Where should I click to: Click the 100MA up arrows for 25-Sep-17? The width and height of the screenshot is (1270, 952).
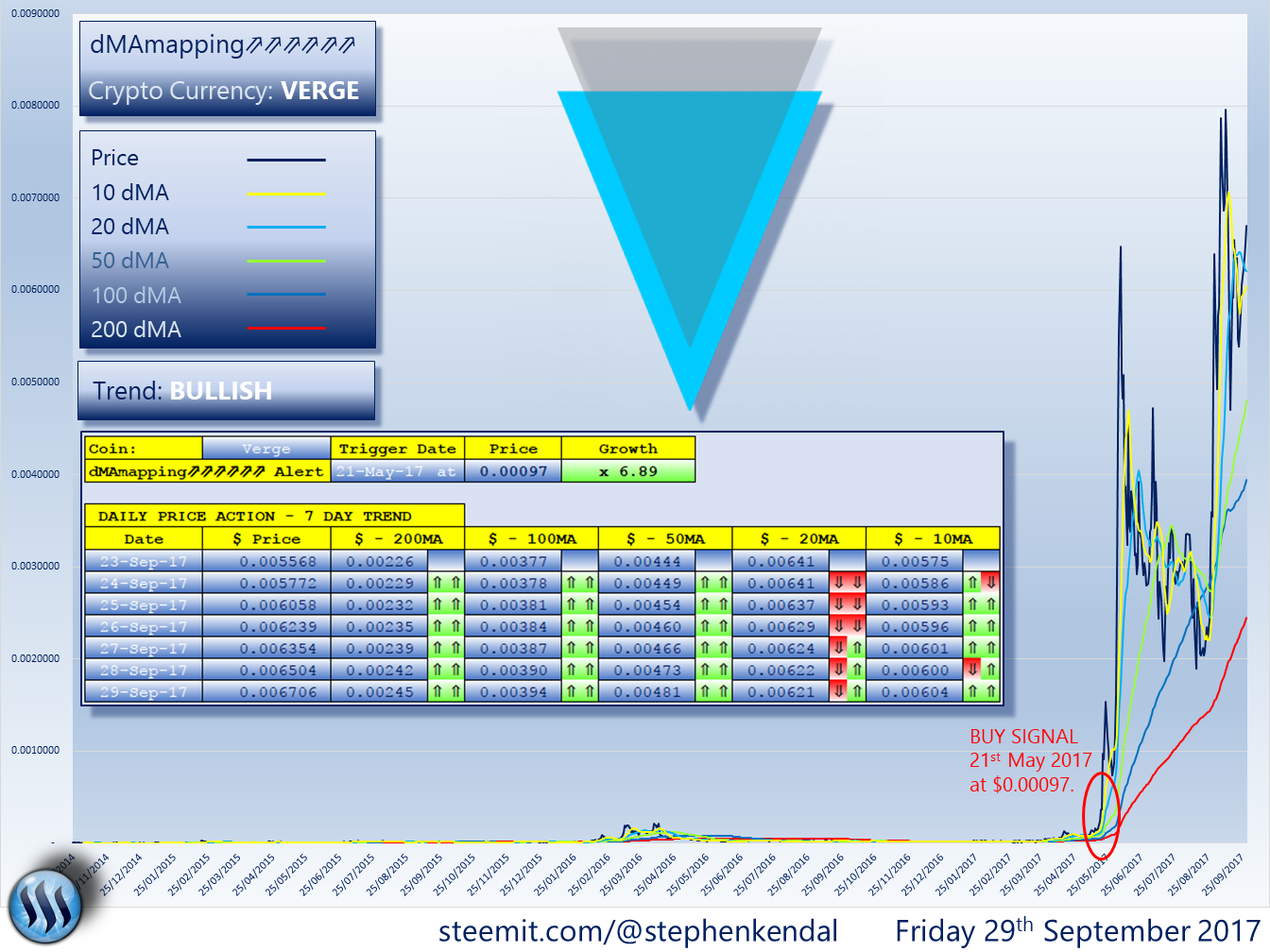[580, 605]
